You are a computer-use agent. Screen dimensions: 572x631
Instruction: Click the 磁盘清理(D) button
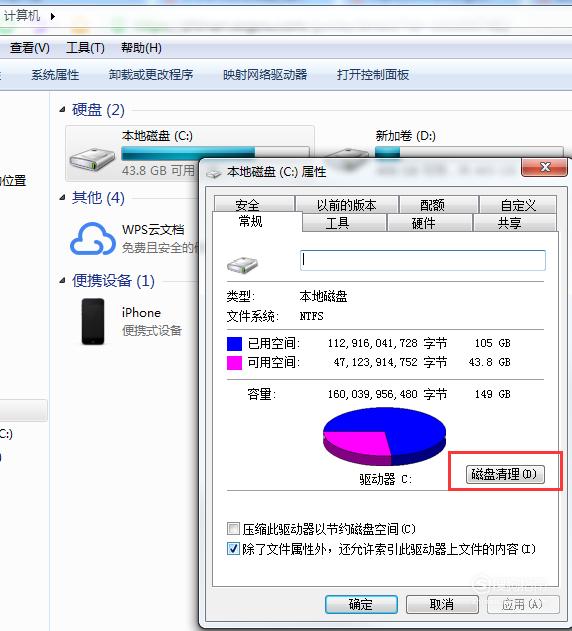click(x=505, y=474)
